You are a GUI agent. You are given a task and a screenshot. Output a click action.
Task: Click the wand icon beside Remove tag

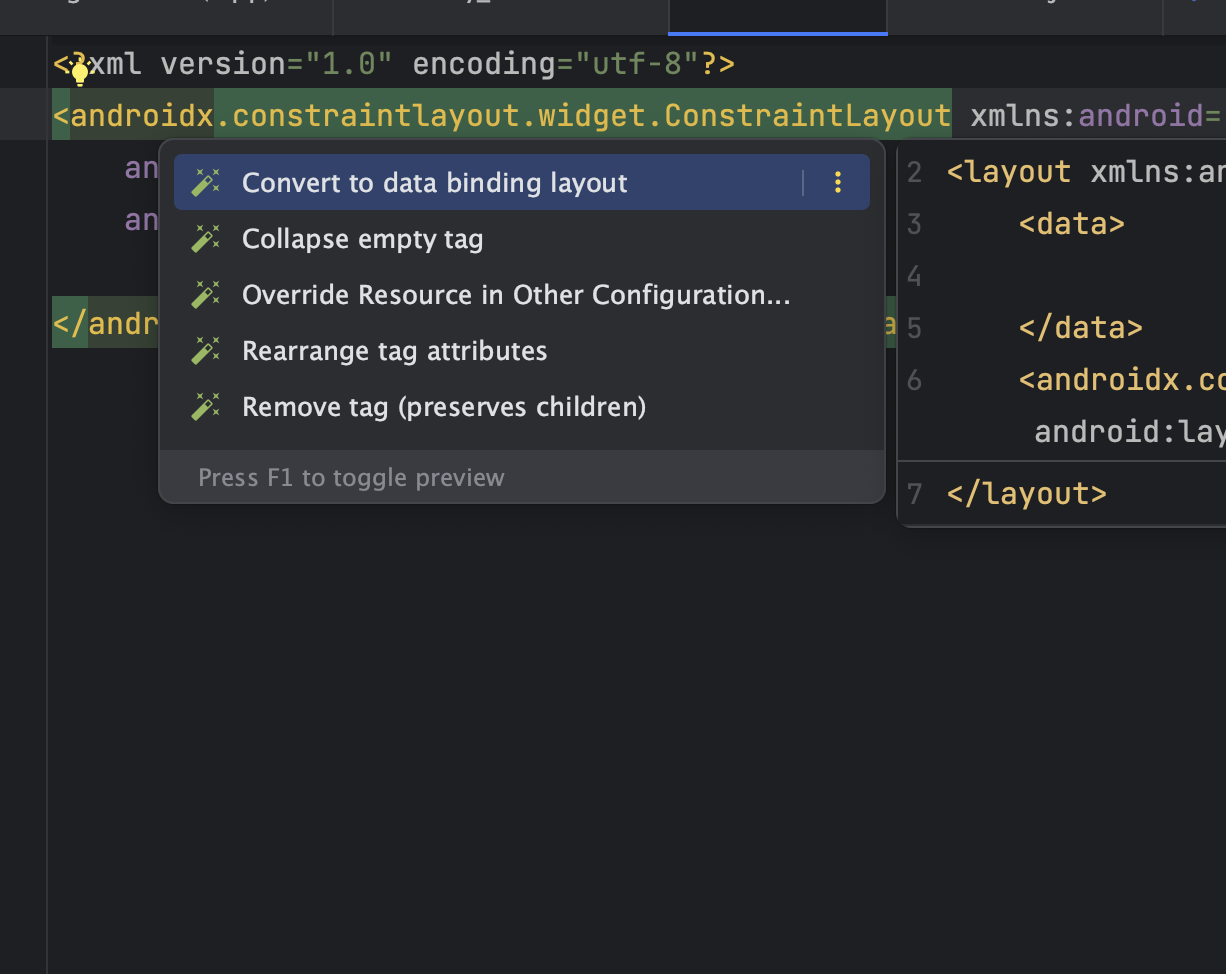point(205,407)
